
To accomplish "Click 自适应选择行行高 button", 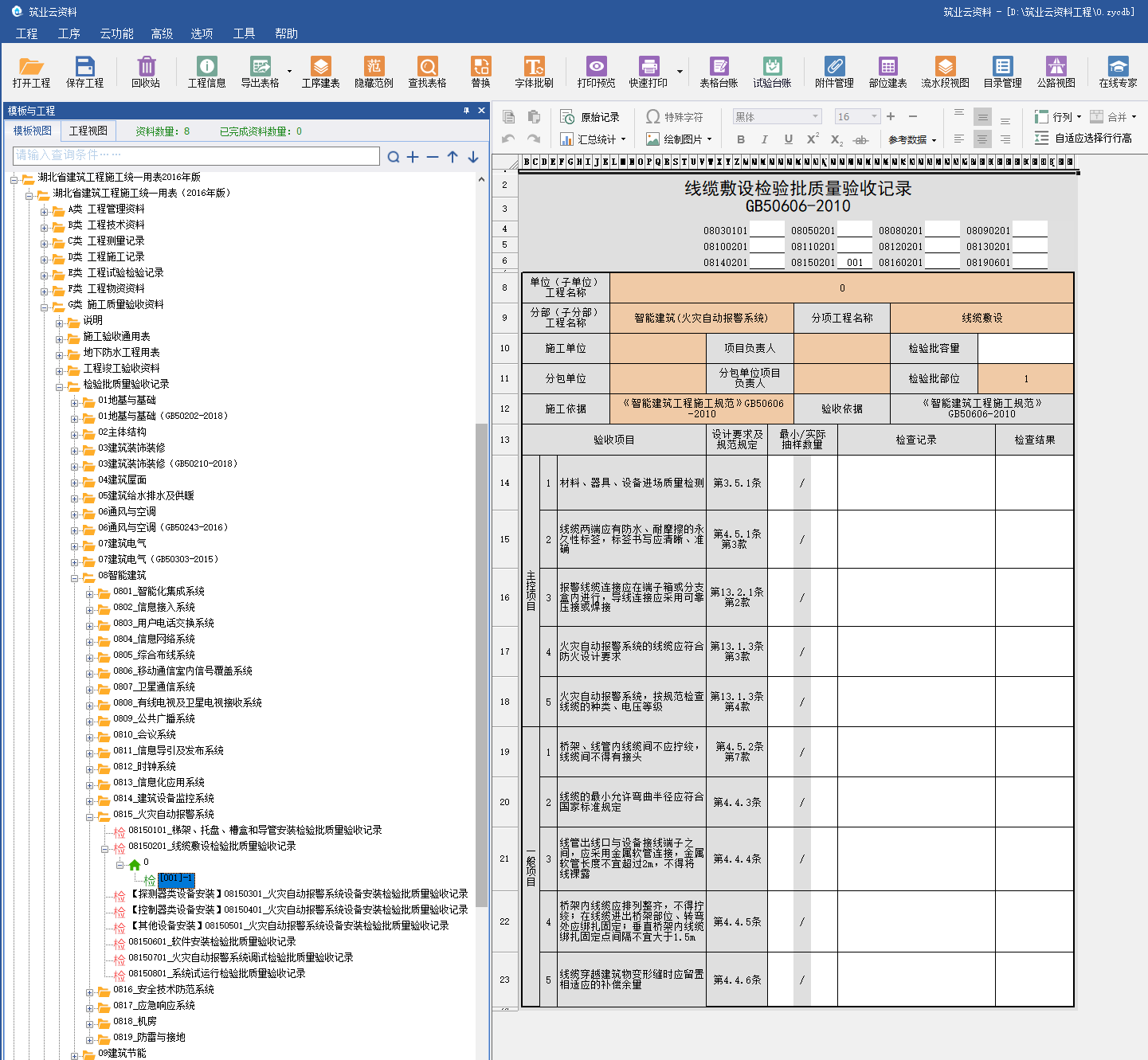I will pyautogui.click(x=1083, y=138).
